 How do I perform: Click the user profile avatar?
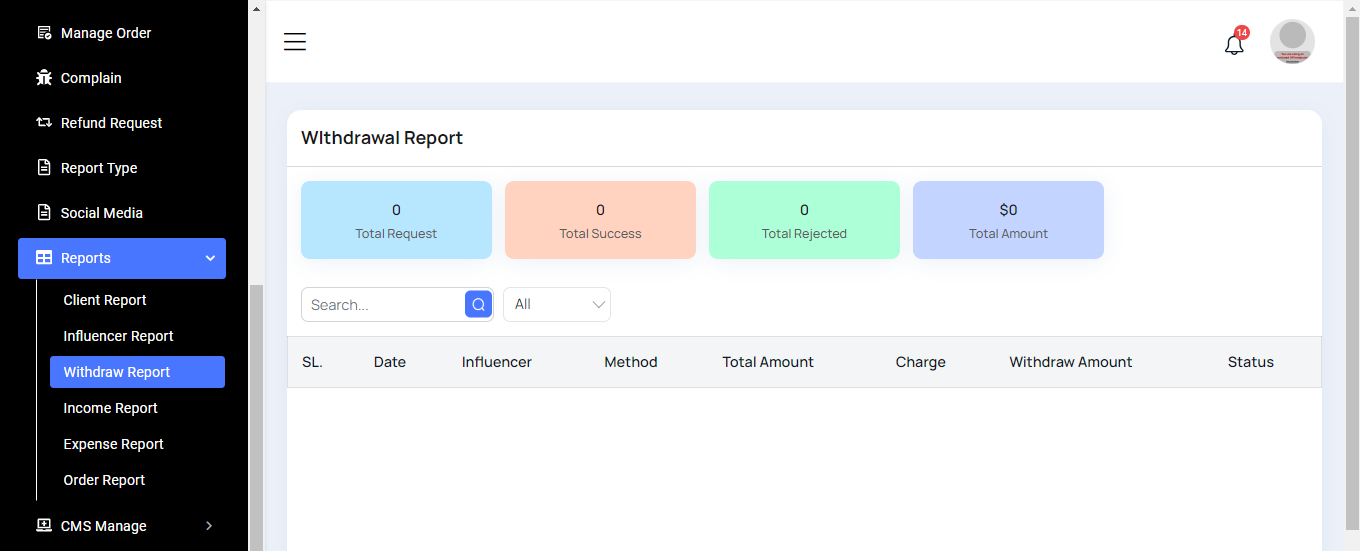click(1292, 42)
